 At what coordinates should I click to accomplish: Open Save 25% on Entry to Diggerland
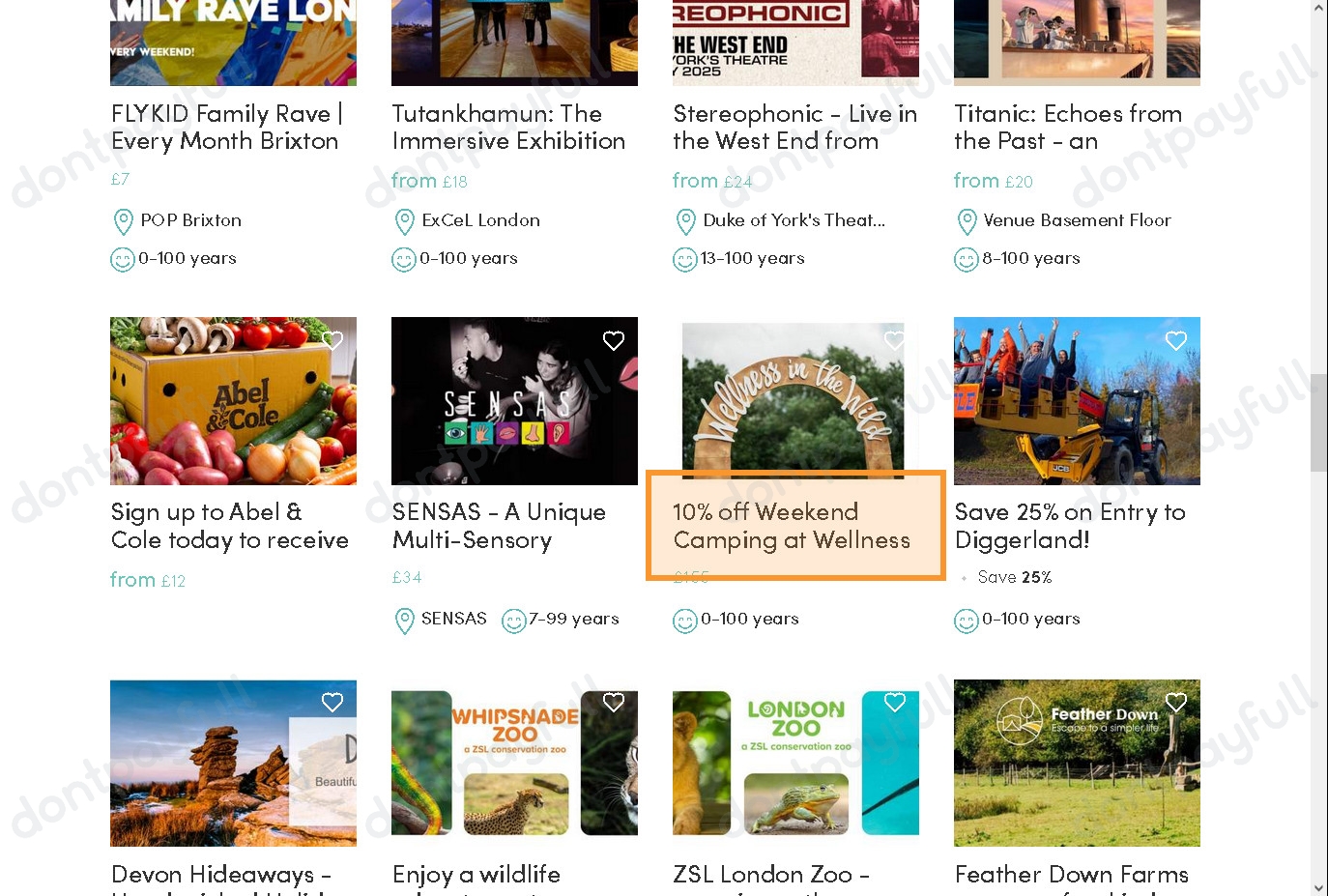[1070, 526]
